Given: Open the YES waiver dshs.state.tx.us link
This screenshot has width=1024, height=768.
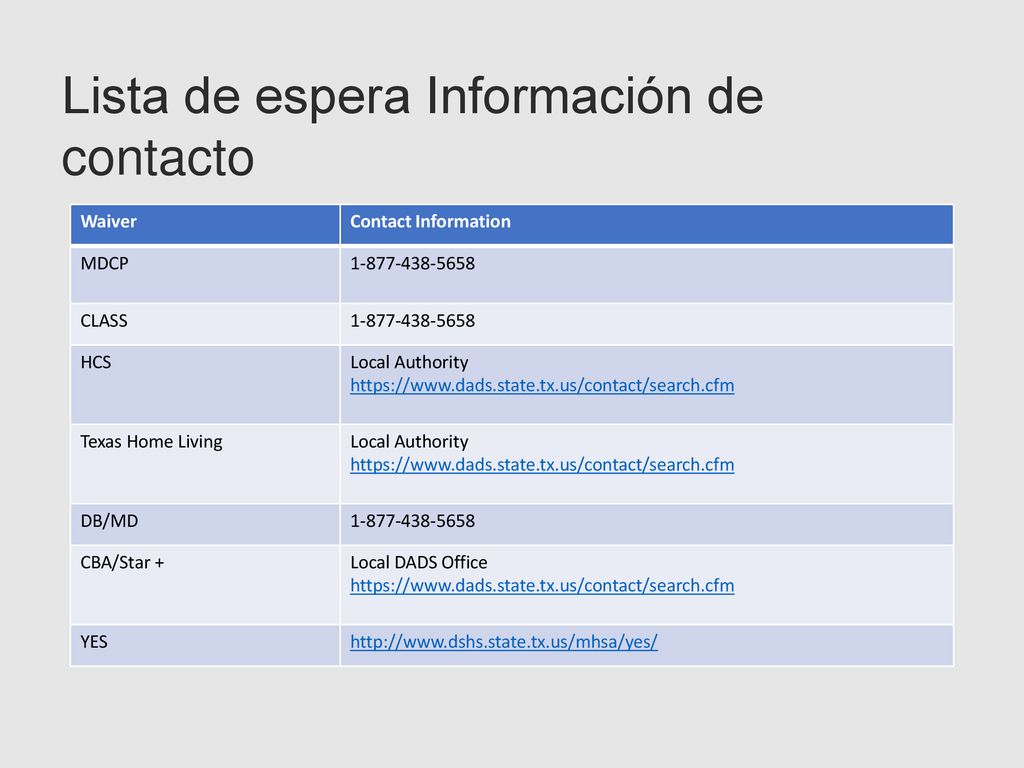Looking at the screenshot, I should 504,642.
